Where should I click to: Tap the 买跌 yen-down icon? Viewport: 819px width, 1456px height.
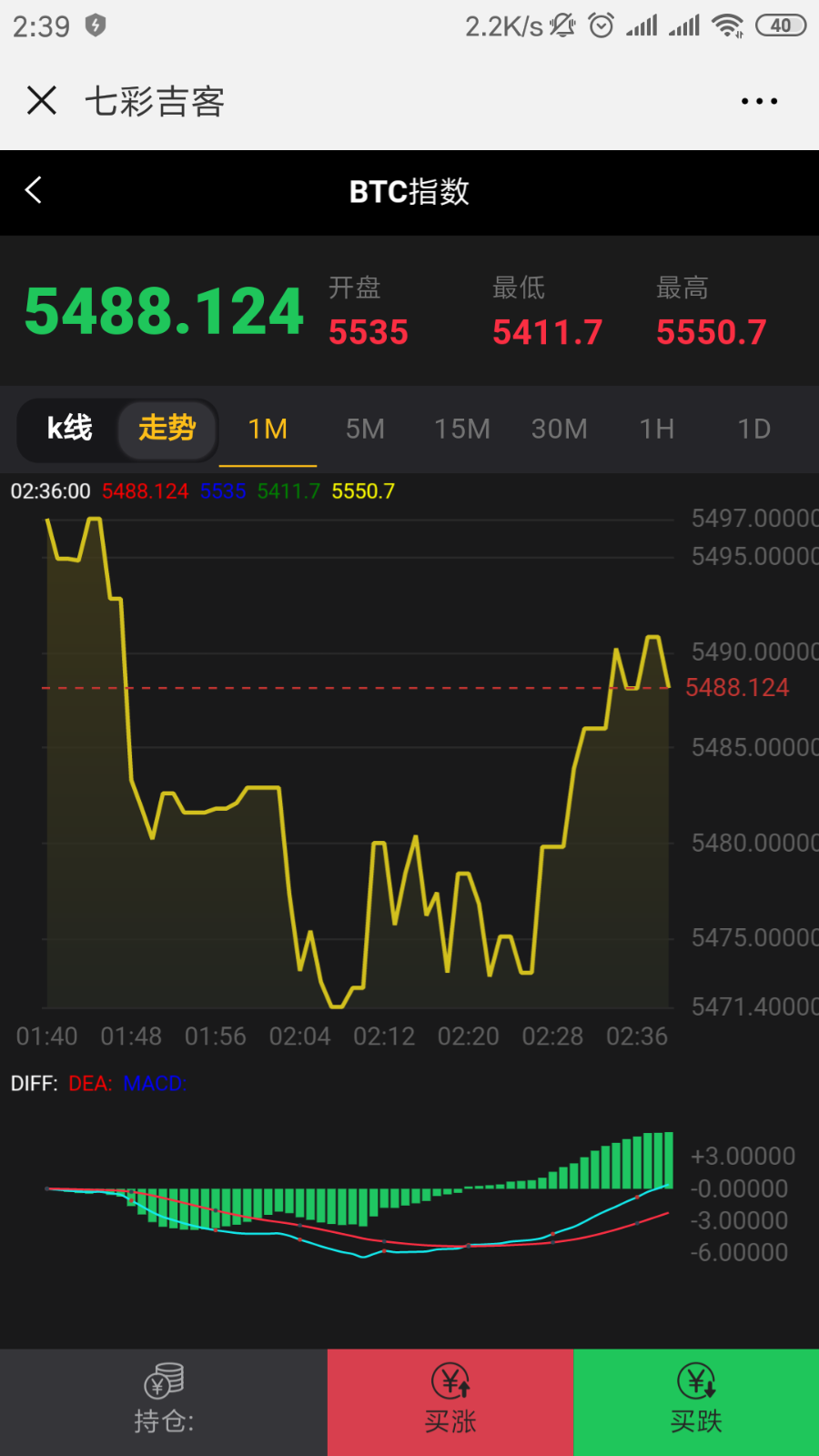[x=696, y=1380]
